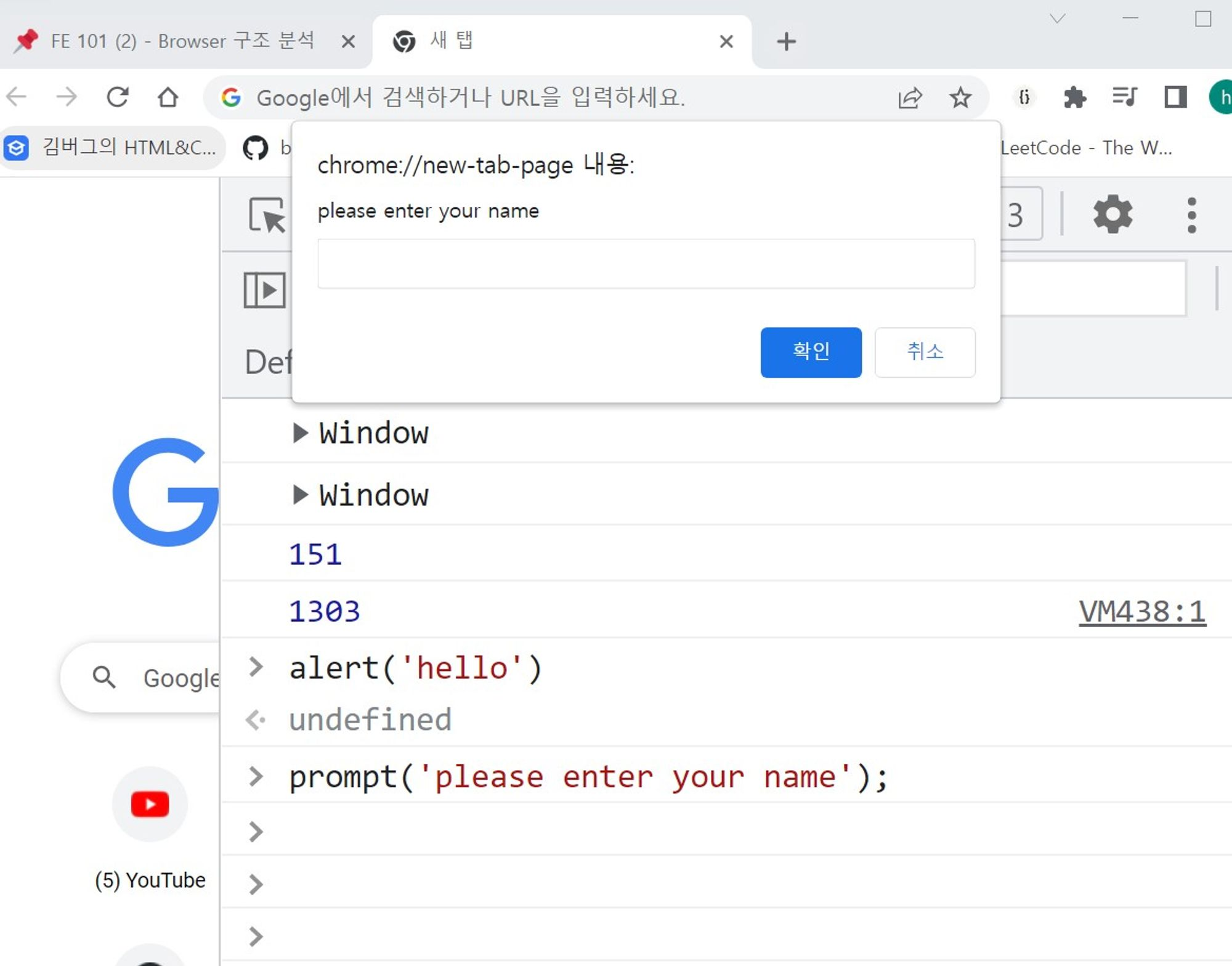This screenshot has height=966, width=1232.
Task: Expand the second Window object in console
Action: coord(300,494)
